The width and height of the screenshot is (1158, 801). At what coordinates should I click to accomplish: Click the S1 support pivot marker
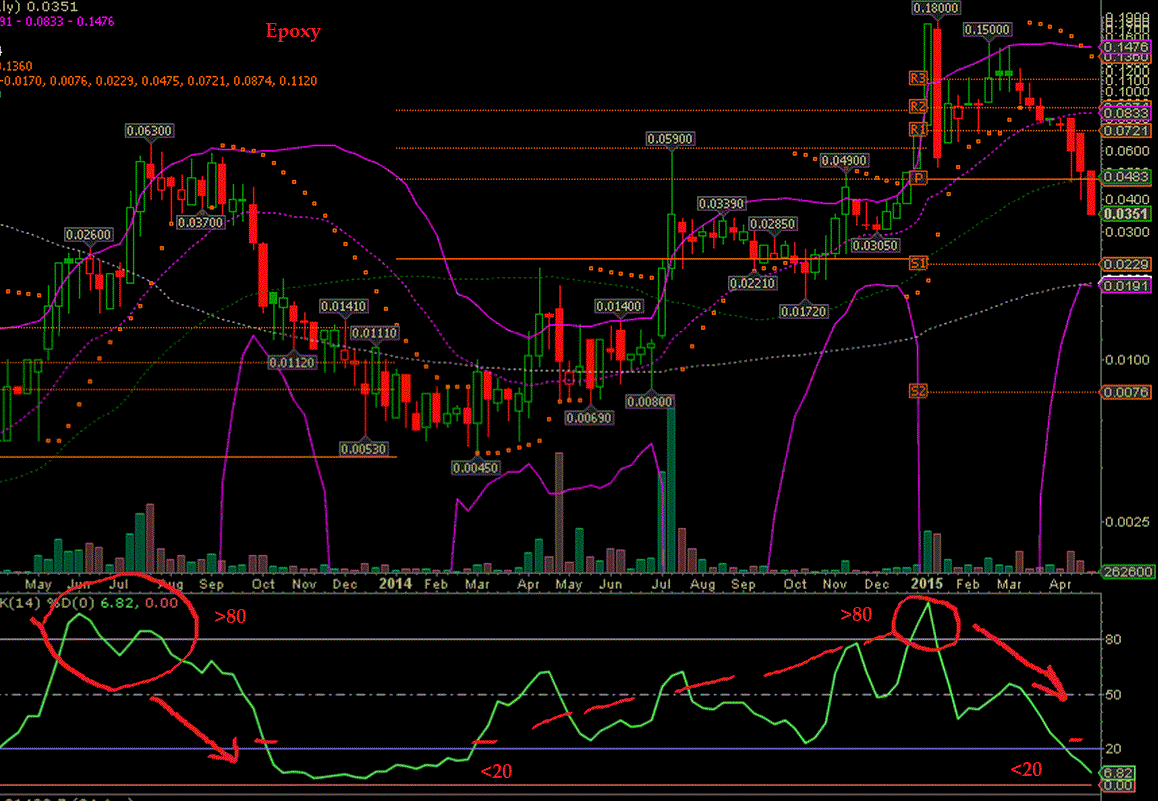click(917, 263)
